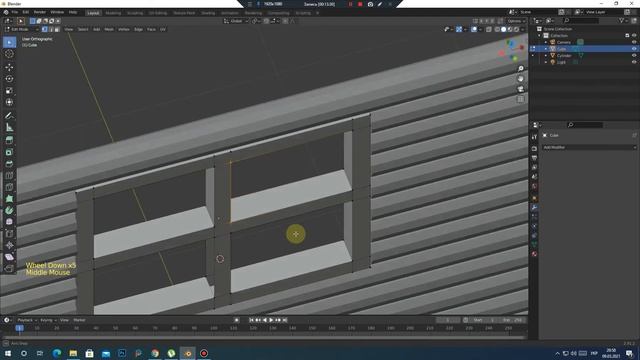The width and height of the screenshot is (640, 360).
Task: Open the Mesh menu in viewport header
Action: [x=109, y=29]
